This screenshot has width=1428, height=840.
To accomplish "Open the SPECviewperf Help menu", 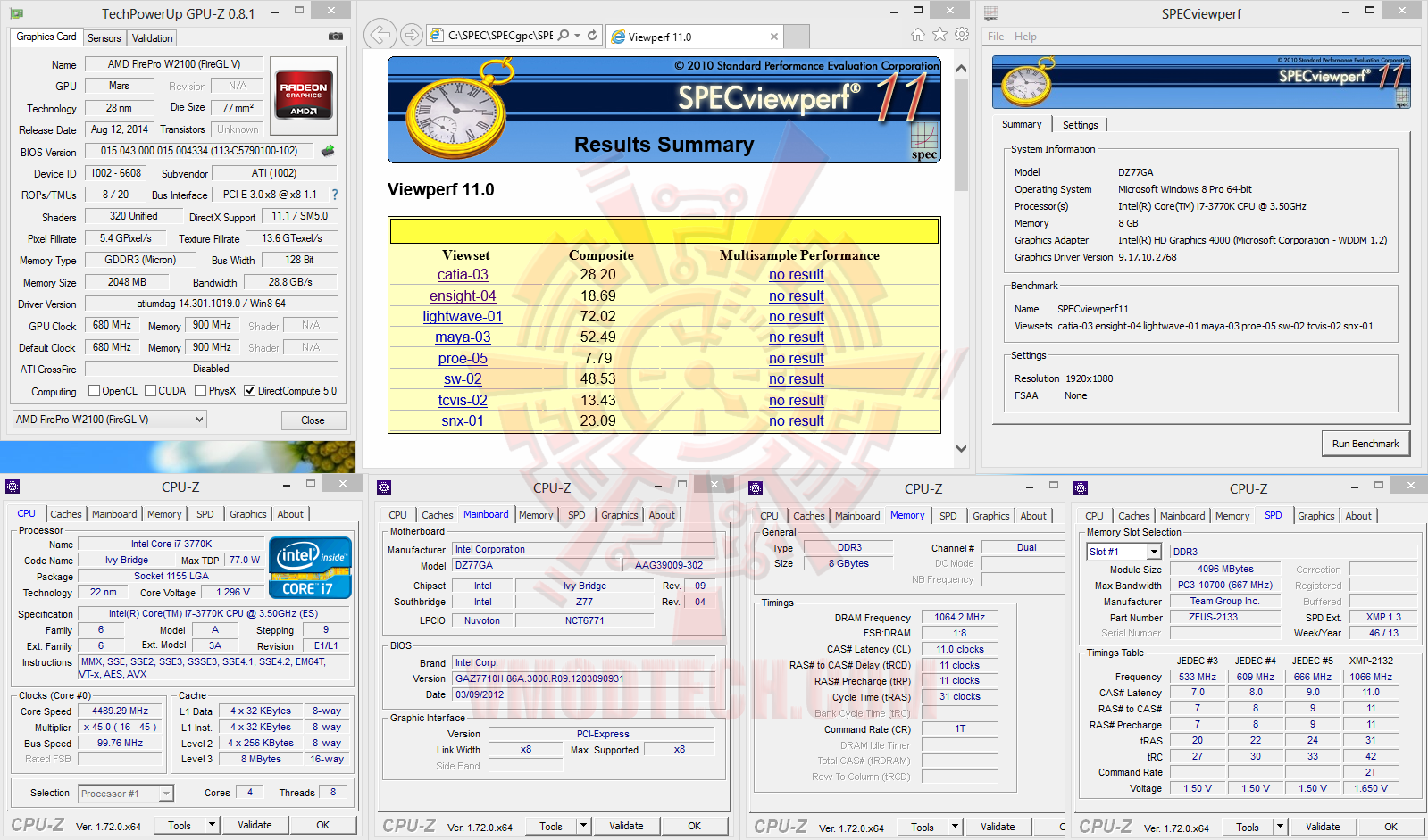I will pos(1025,37).
